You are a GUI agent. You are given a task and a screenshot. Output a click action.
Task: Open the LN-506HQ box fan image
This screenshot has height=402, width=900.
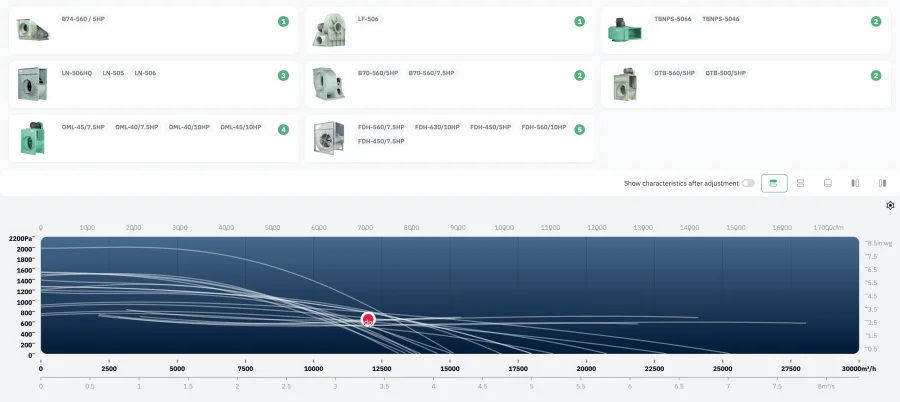32,84
